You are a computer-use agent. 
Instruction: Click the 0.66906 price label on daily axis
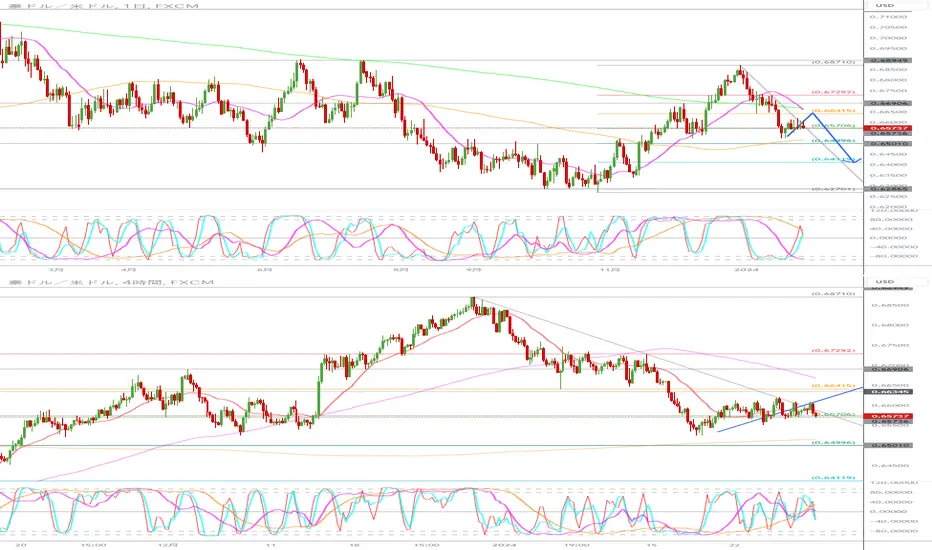888,103
